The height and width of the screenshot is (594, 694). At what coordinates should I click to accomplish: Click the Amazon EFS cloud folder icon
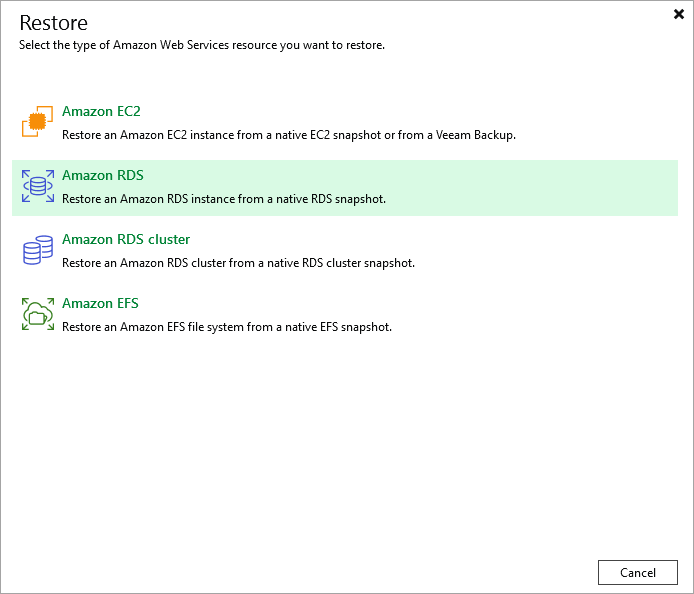tap(37, 315)
